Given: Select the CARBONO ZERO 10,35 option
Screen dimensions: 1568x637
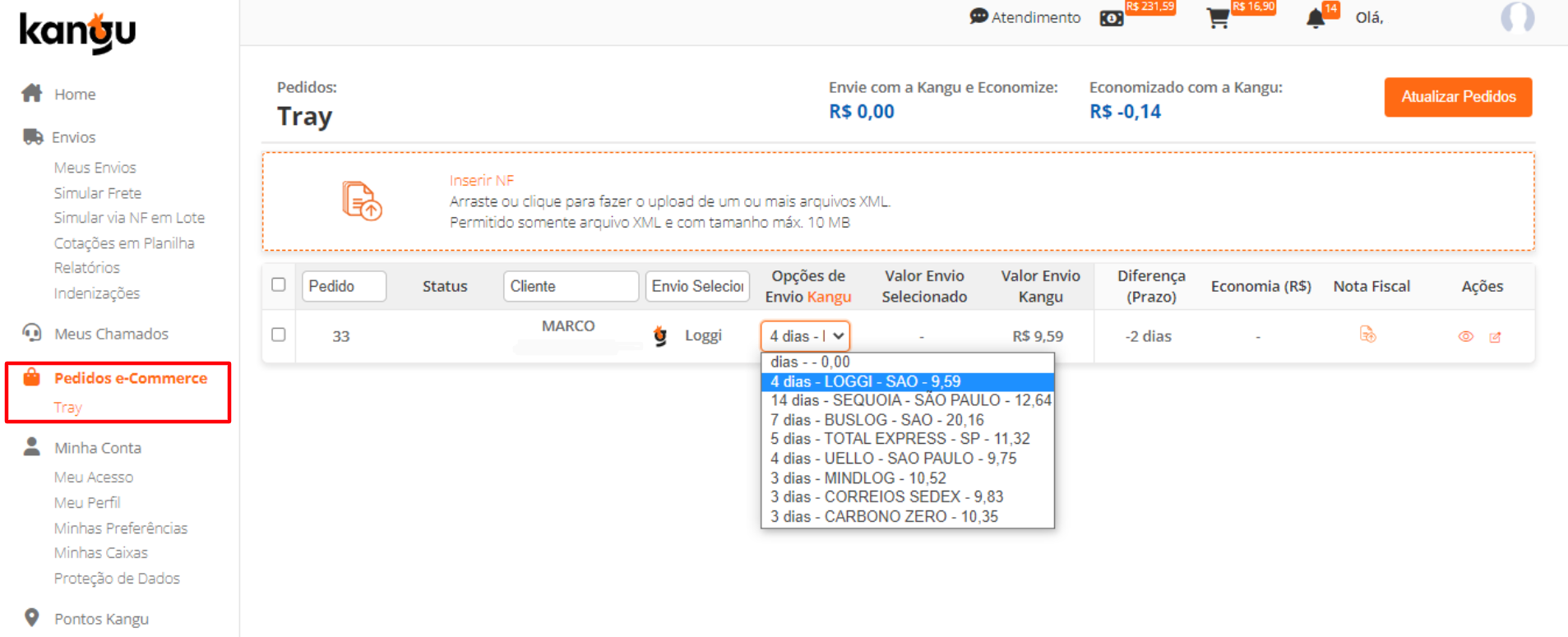Looking at the screenshot, I should pyautogui.click(x=908, y=517).
